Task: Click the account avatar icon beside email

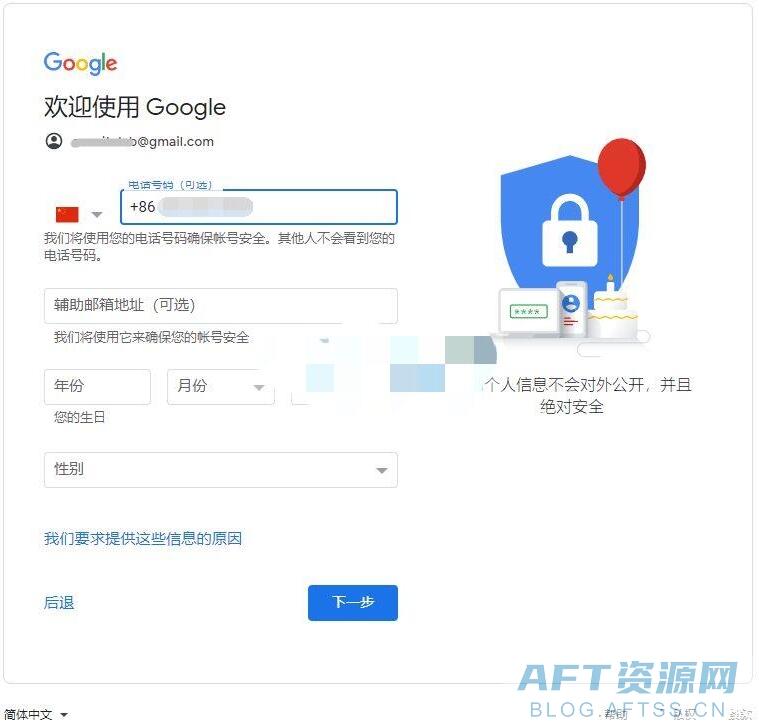Action: (54, 141)
